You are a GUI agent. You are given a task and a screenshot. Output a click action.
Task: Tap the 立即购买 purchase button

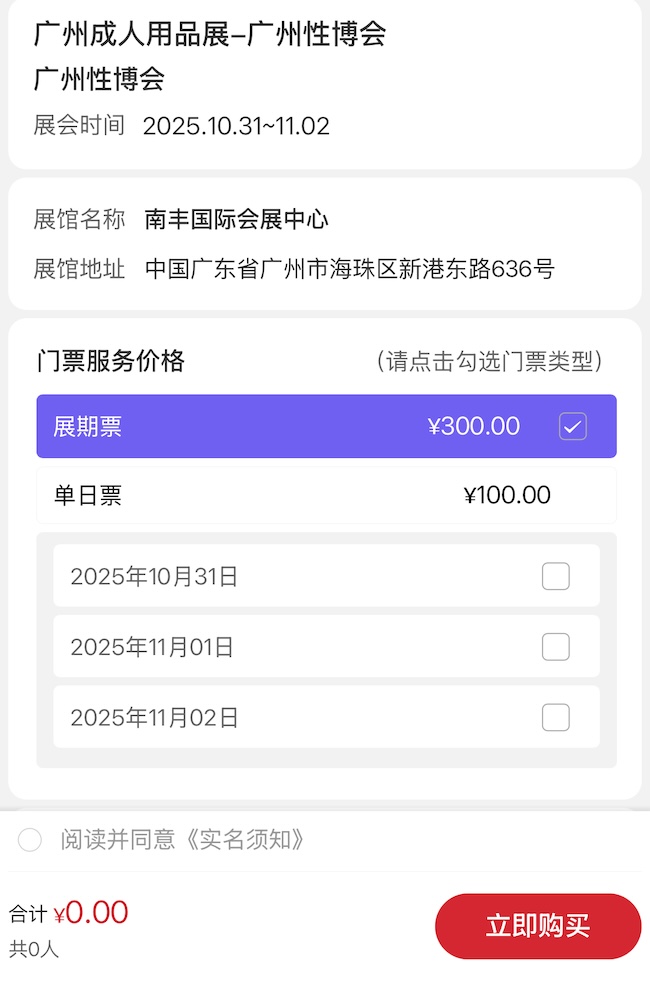[538, 926]
